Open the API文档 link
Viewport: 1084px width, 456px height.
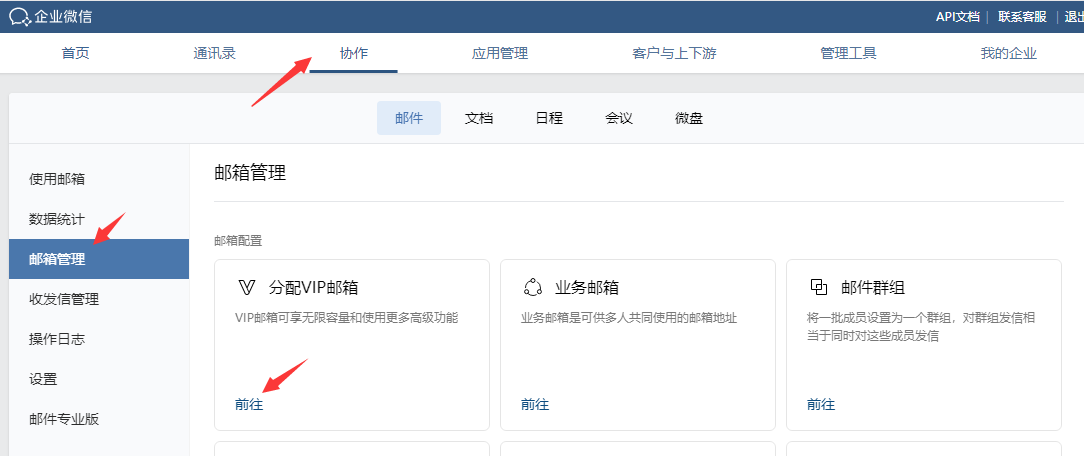coord(957,17)
